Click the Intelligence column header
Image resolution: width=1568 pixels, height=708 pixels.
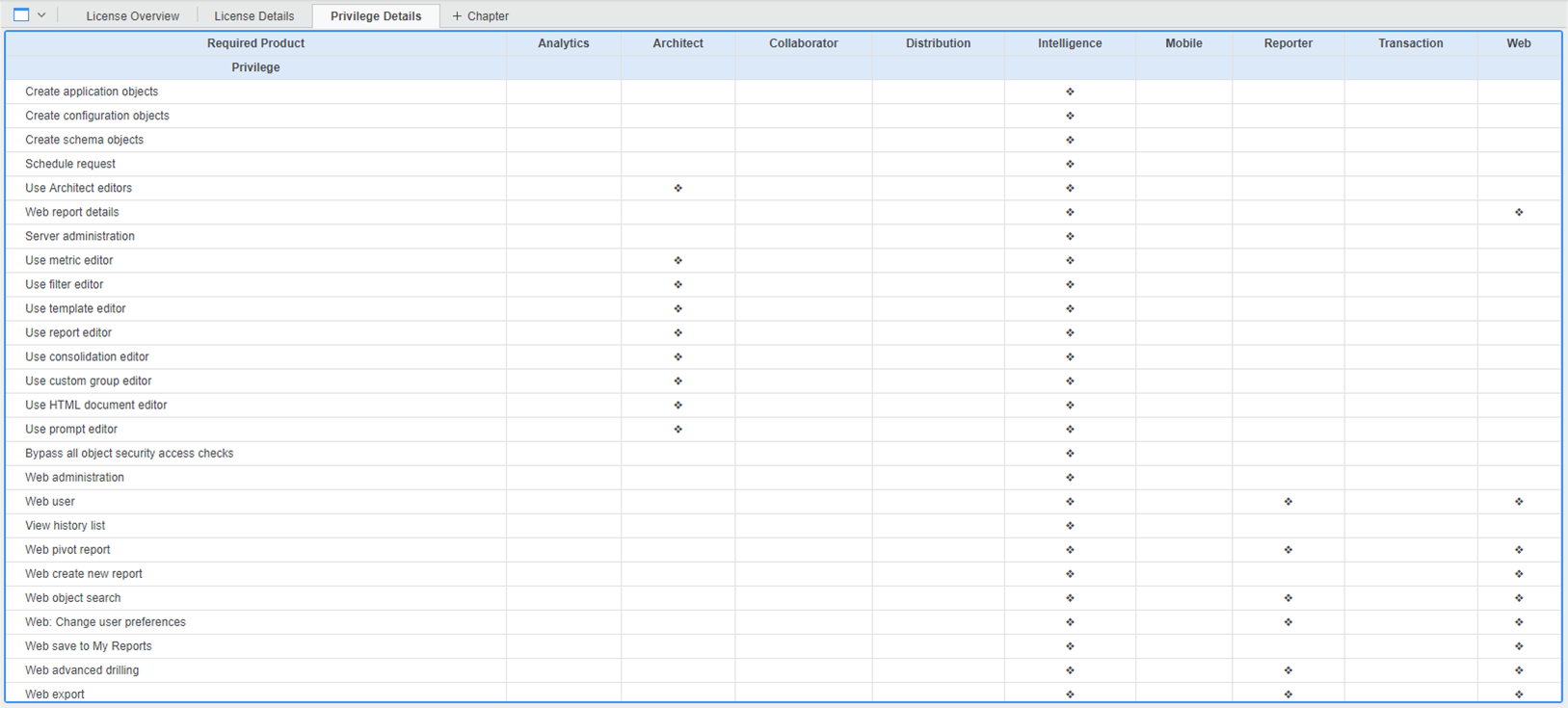tap(1069, 43)
